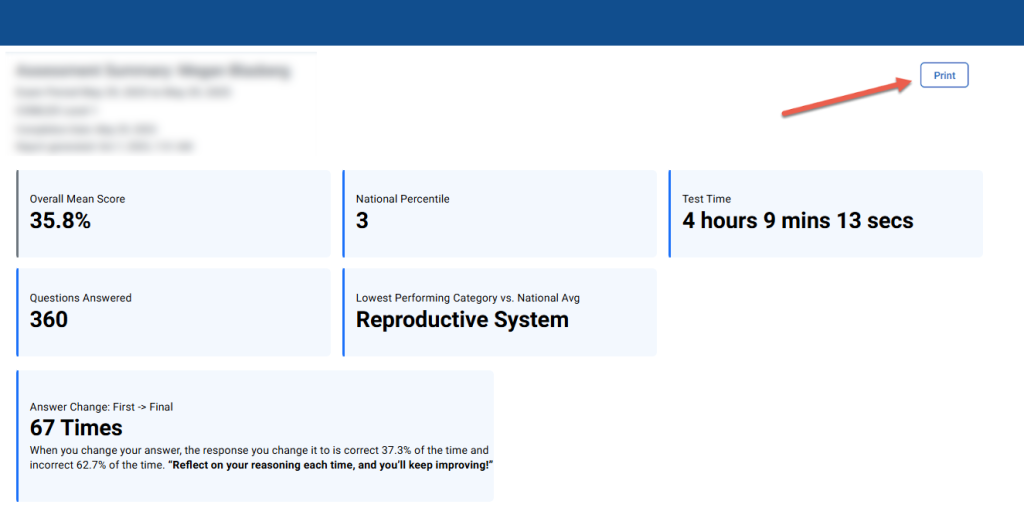1024x508 pixels.
Task: Click the Print button
Action: [x=944, y=76]
